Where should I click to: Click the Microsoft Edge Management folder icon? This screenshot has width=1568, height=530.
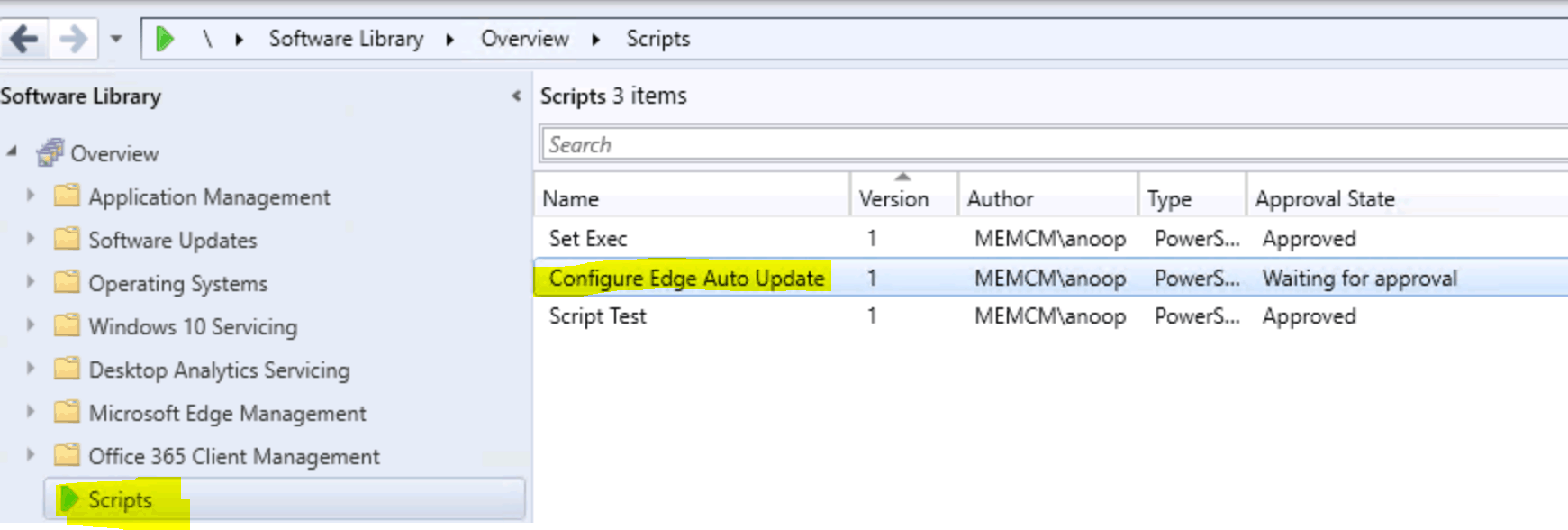coord(67,412)
